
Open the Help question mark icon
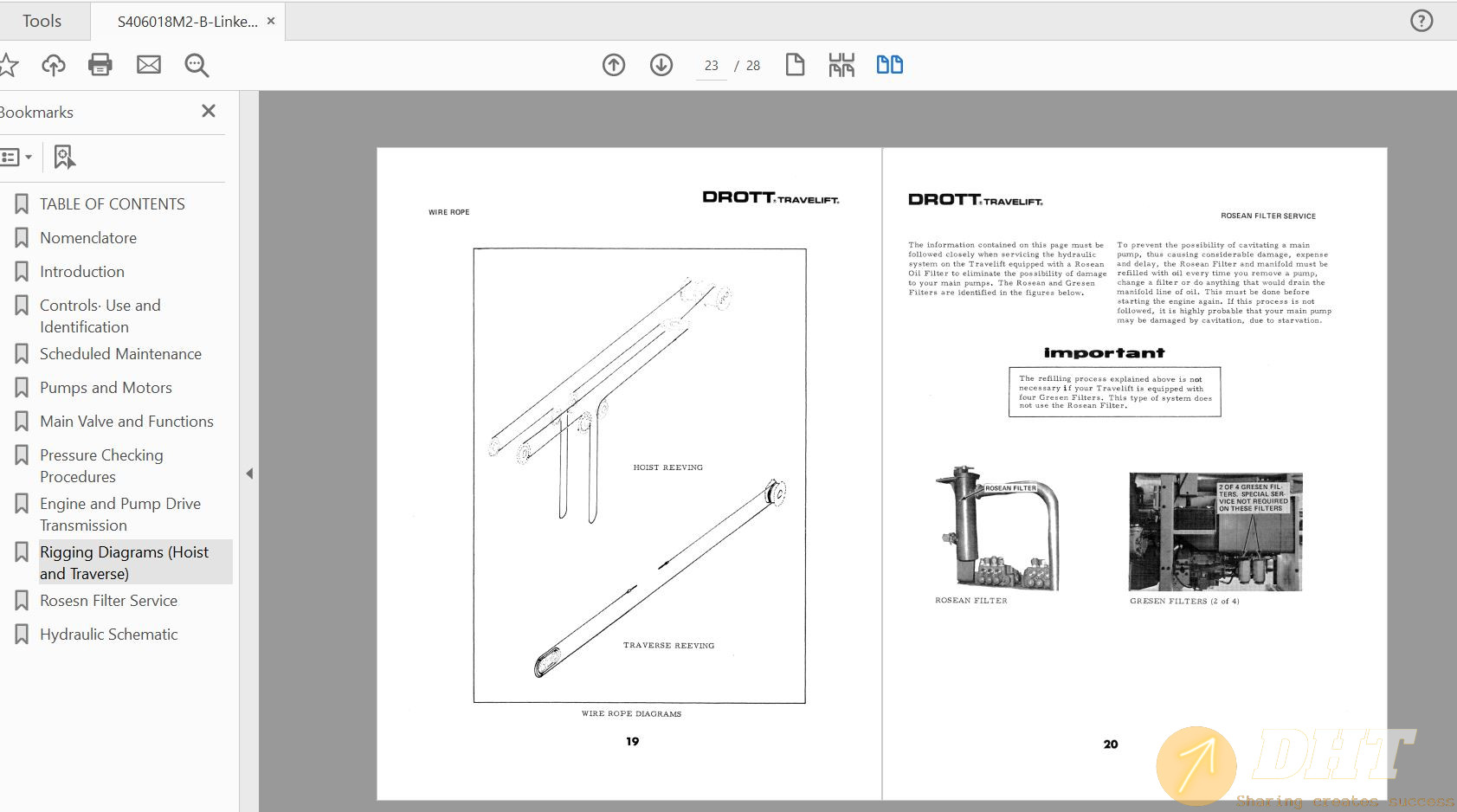1422,21
